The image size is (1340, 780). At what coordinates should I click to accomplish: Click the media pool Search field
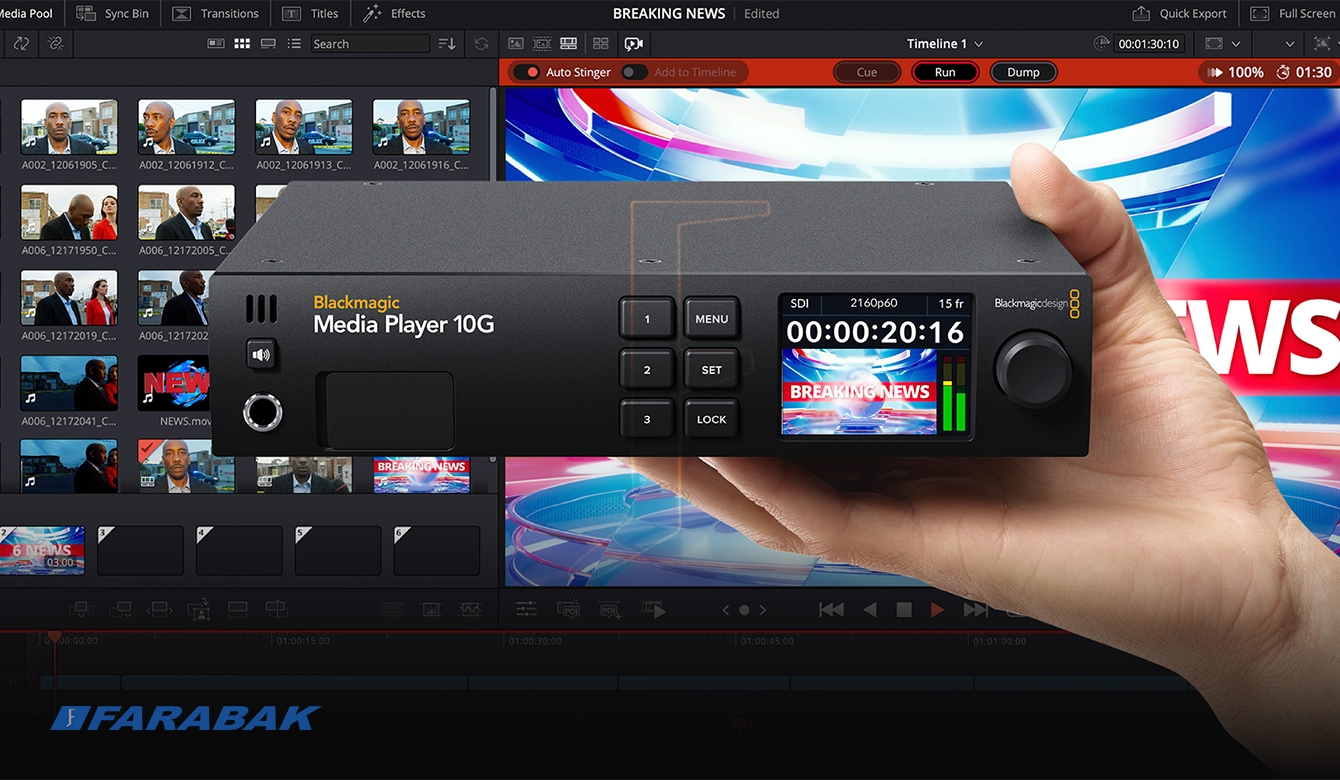[x=369, y=44]
